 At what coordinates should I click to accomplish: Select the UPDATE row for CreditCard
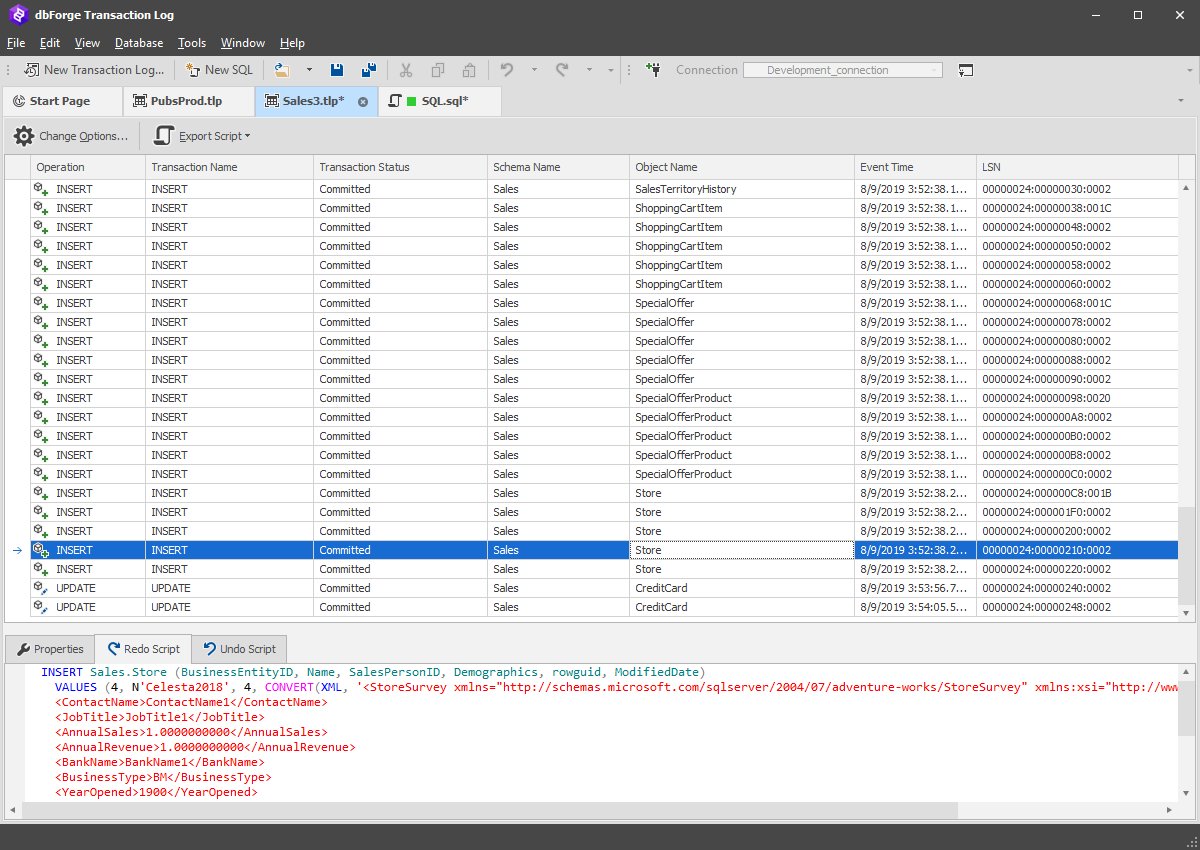pyautogui.click(x=400, y=588)
